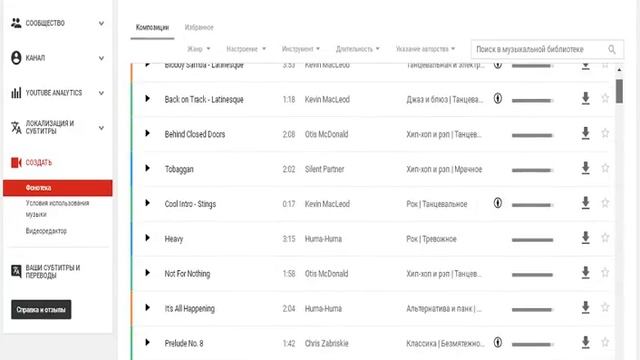This screenshot has height=360, width=640.
Task: Play the track Back on Track - Latinesque
Action: tap(147, 98)
